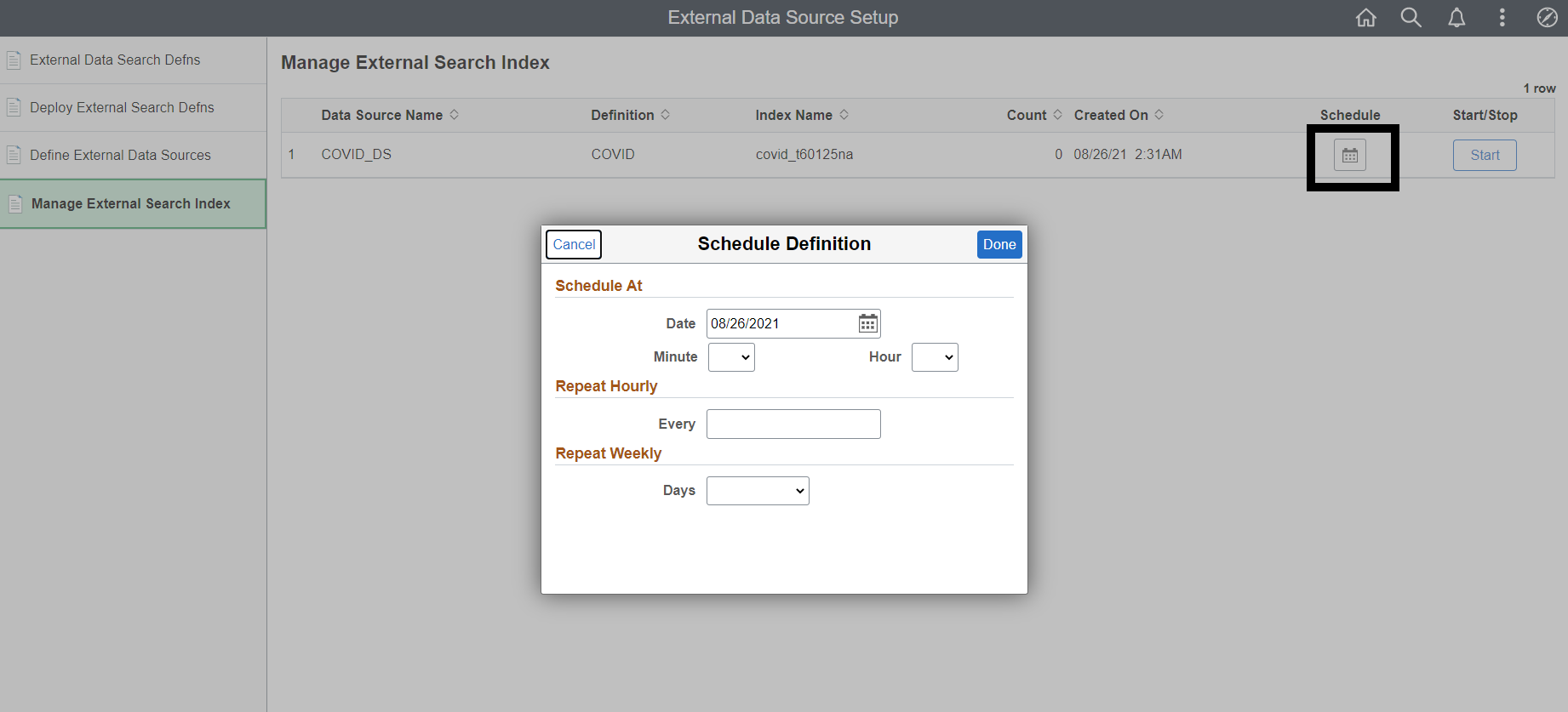
Task: Open the three-dot actions menu
Action: coord(1502,18)
